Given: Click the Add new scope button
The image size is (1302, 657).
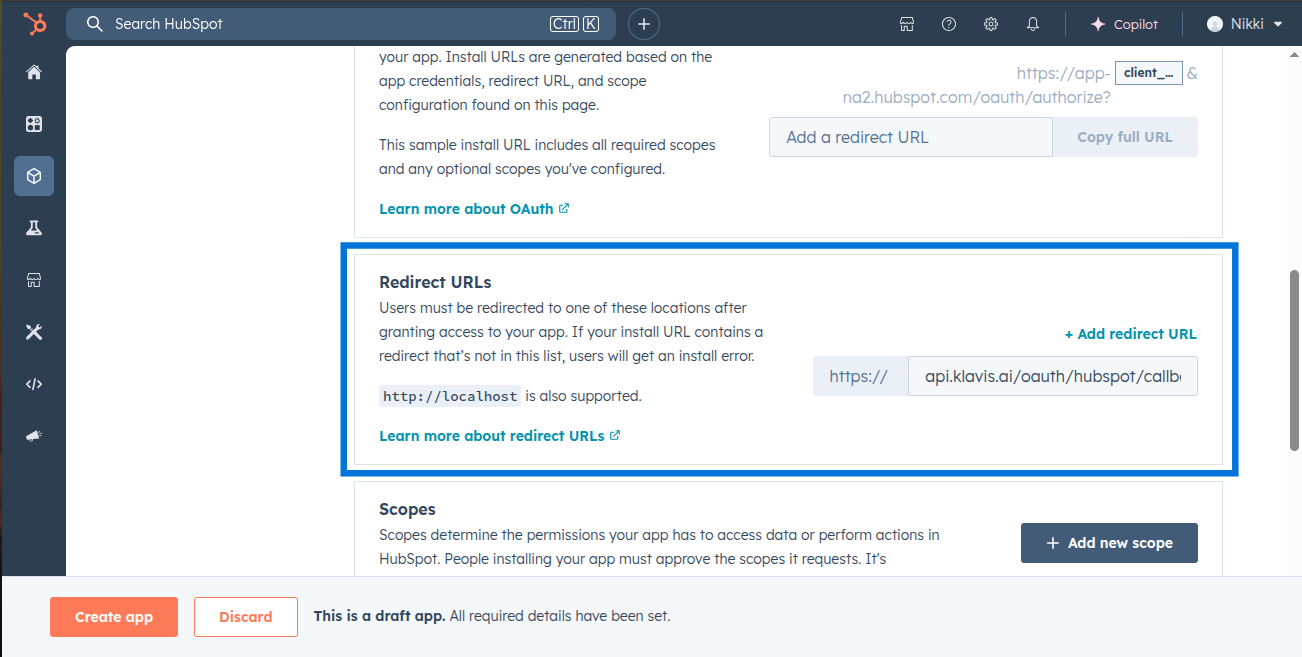Looking at the screenshot, I should 1109,543.
